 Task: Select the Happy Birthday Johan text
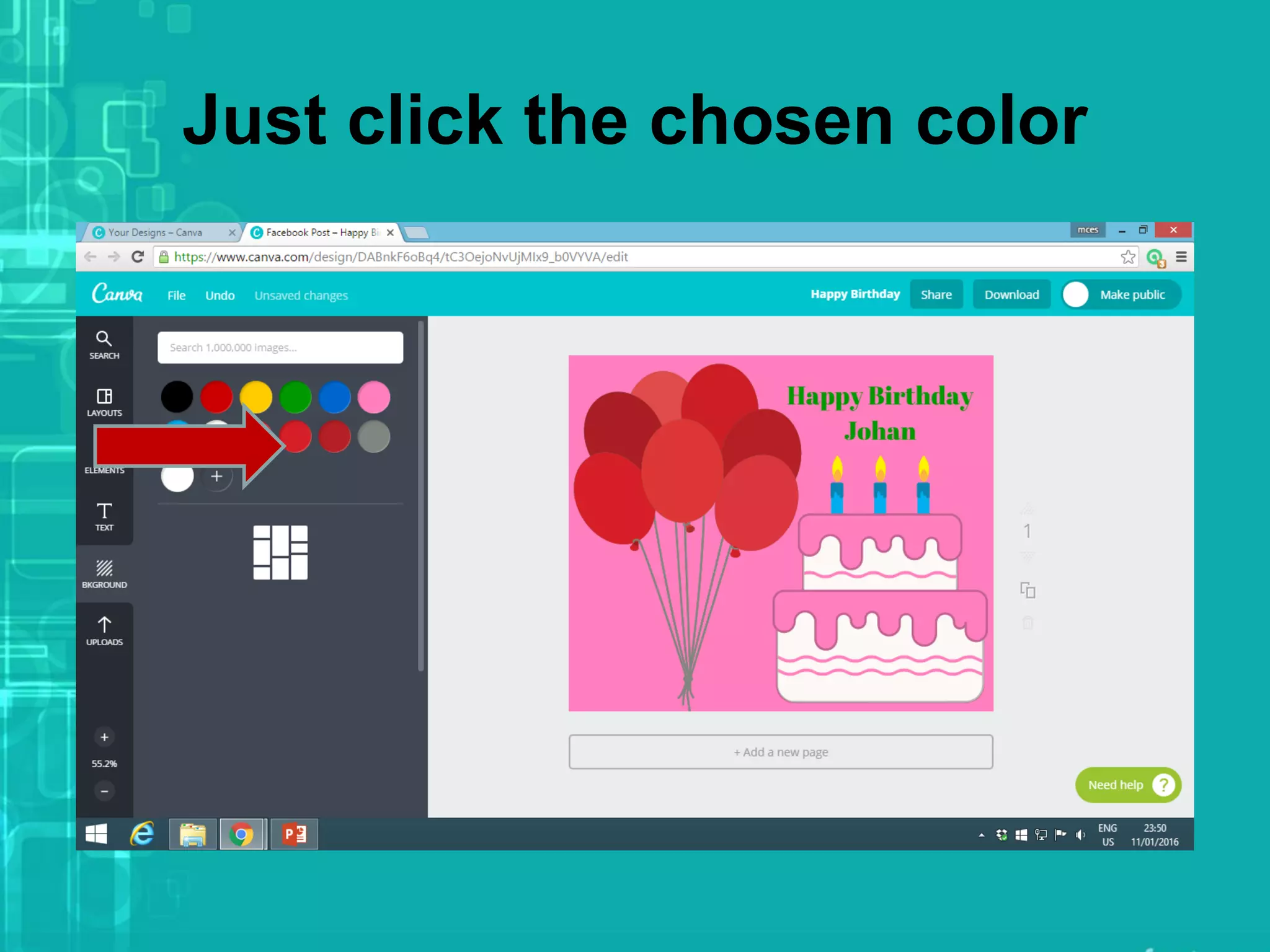pos(879,413)
